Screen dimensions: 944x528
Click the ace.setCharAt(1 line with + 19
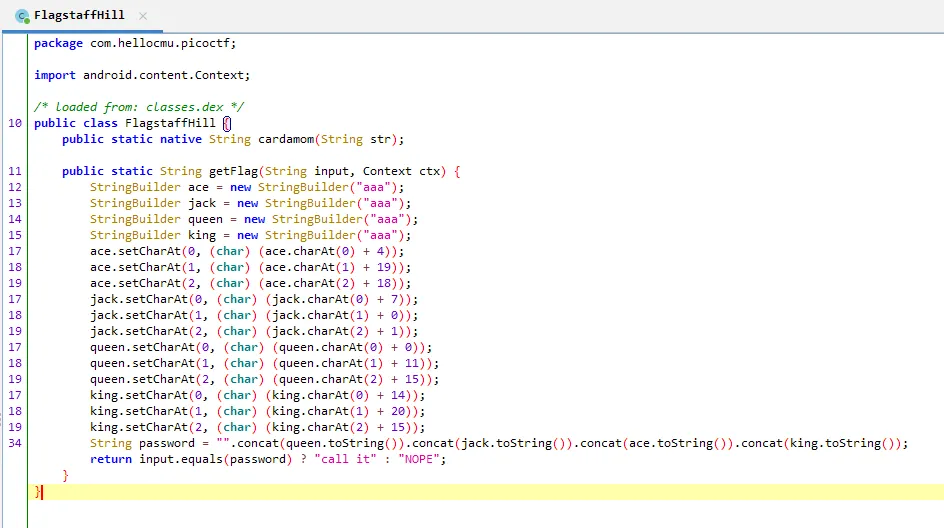click(250, 267)
